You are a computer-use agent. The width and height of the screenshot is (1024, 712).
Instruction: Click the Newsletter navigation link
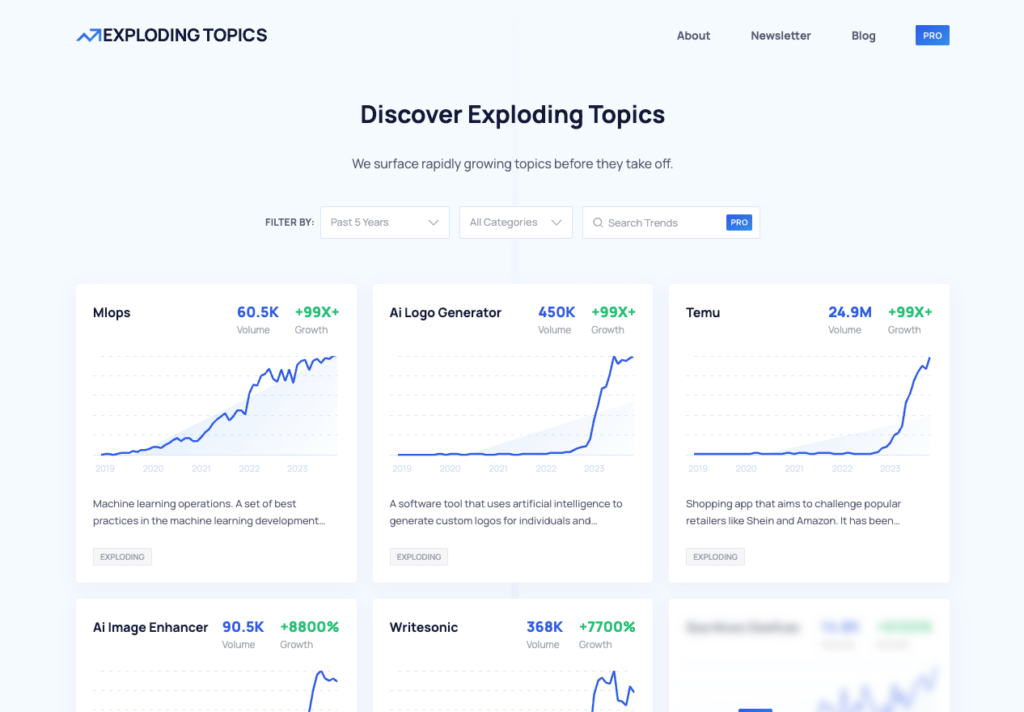pyautogui.click(x=780, y=35)
